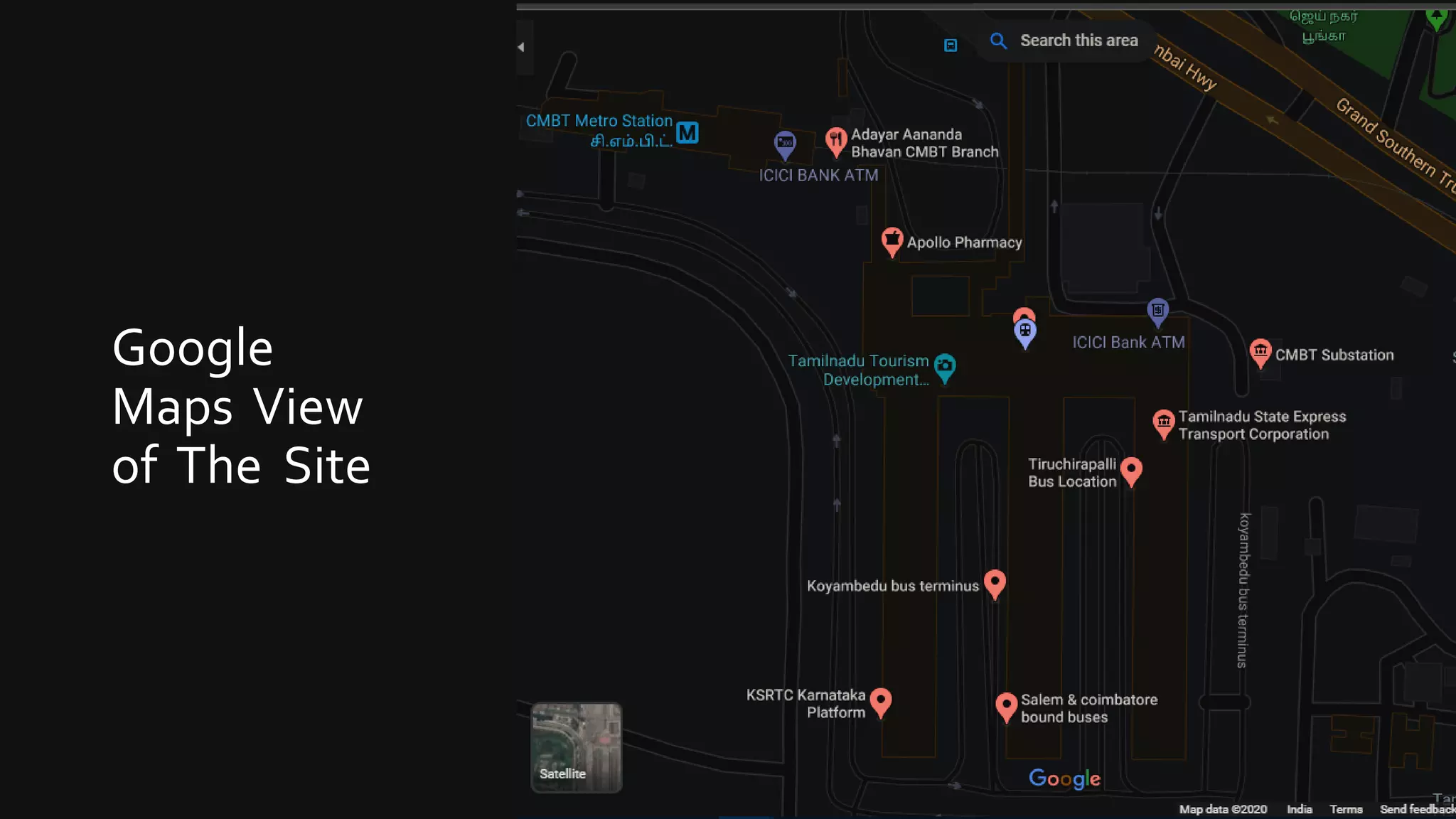Click the small blue transit icon beside search
The image size is (1456, 819).
[951, 45]
